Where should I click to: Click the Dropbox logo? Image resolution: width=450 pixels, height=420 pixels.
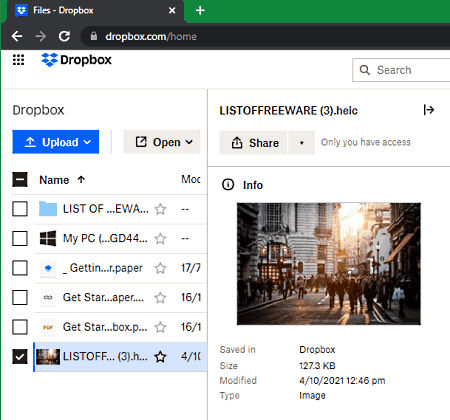click(76, 60)
